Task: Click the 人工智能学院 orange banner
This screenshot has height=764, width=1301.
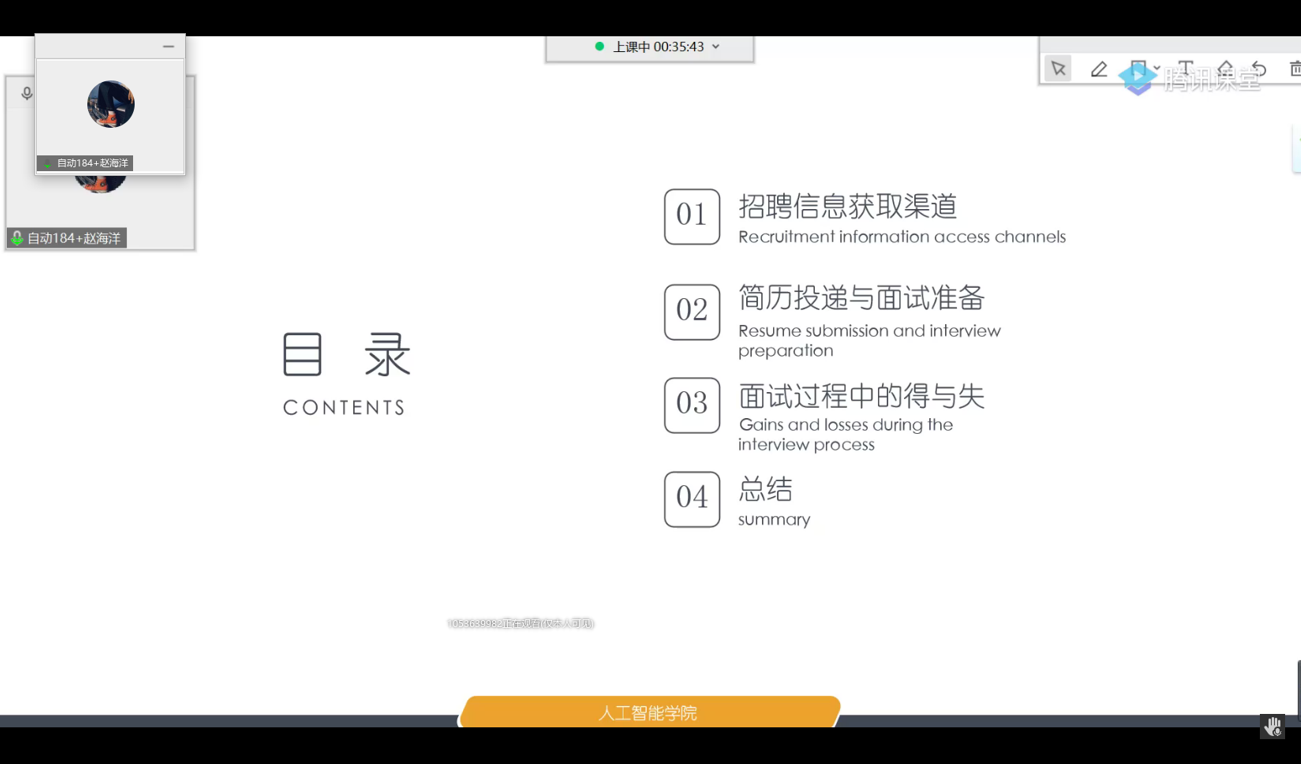Action: click(648, 712)
